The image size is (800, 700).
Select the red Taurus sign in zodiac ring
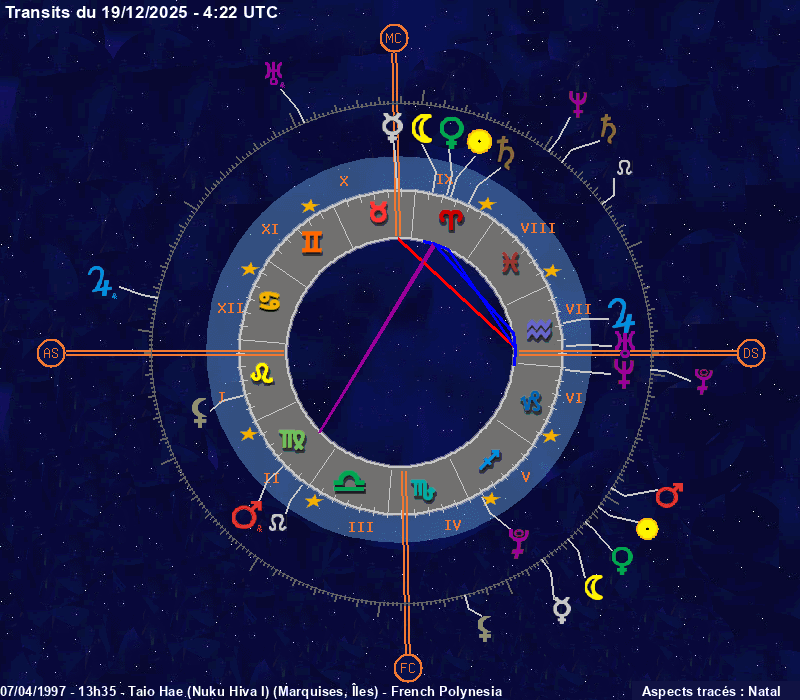[379, 211]
